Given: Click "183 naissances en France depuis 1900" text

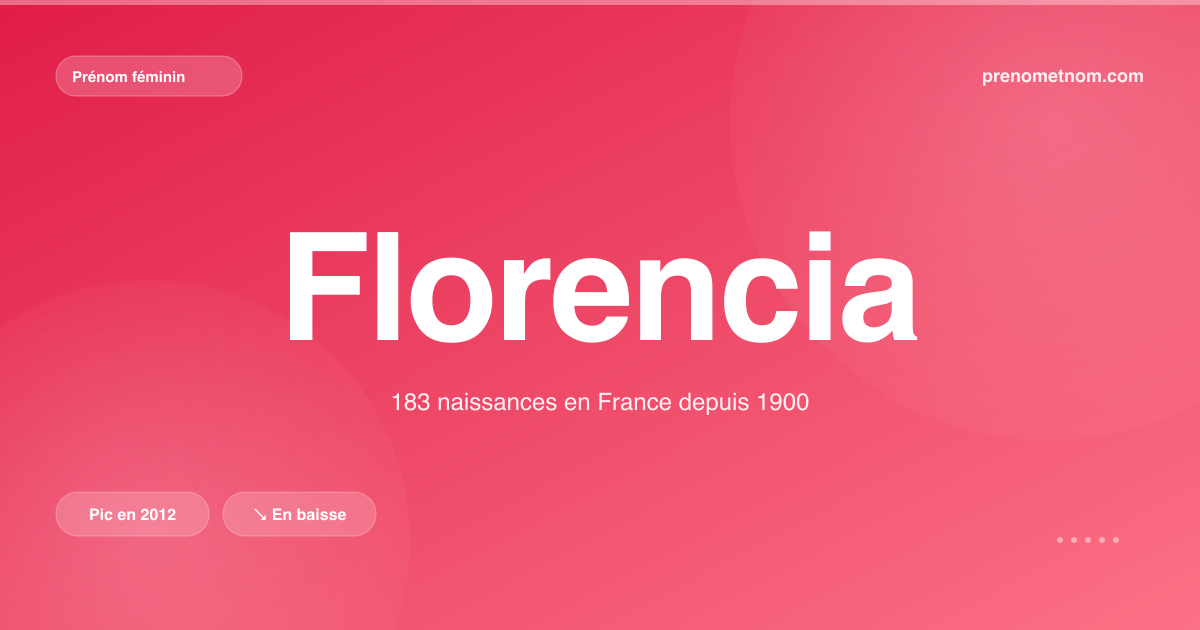Looking at the screenshot, I should click(600, 403).
